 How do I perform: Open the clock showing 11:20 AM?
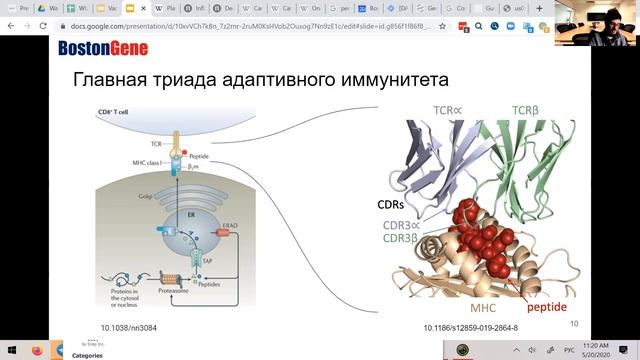[x=596, y=350]
